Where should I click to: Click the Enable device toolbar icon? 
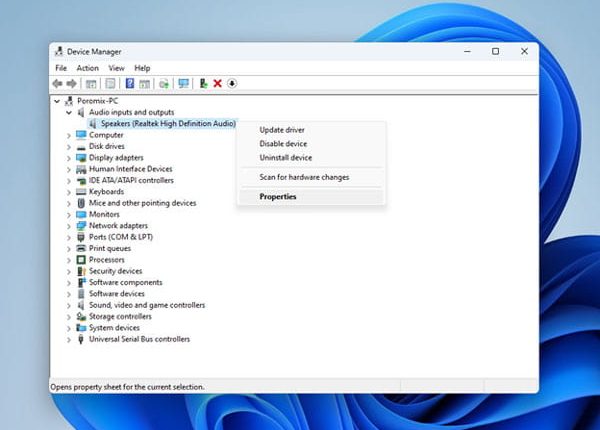[x=204, y=83]
